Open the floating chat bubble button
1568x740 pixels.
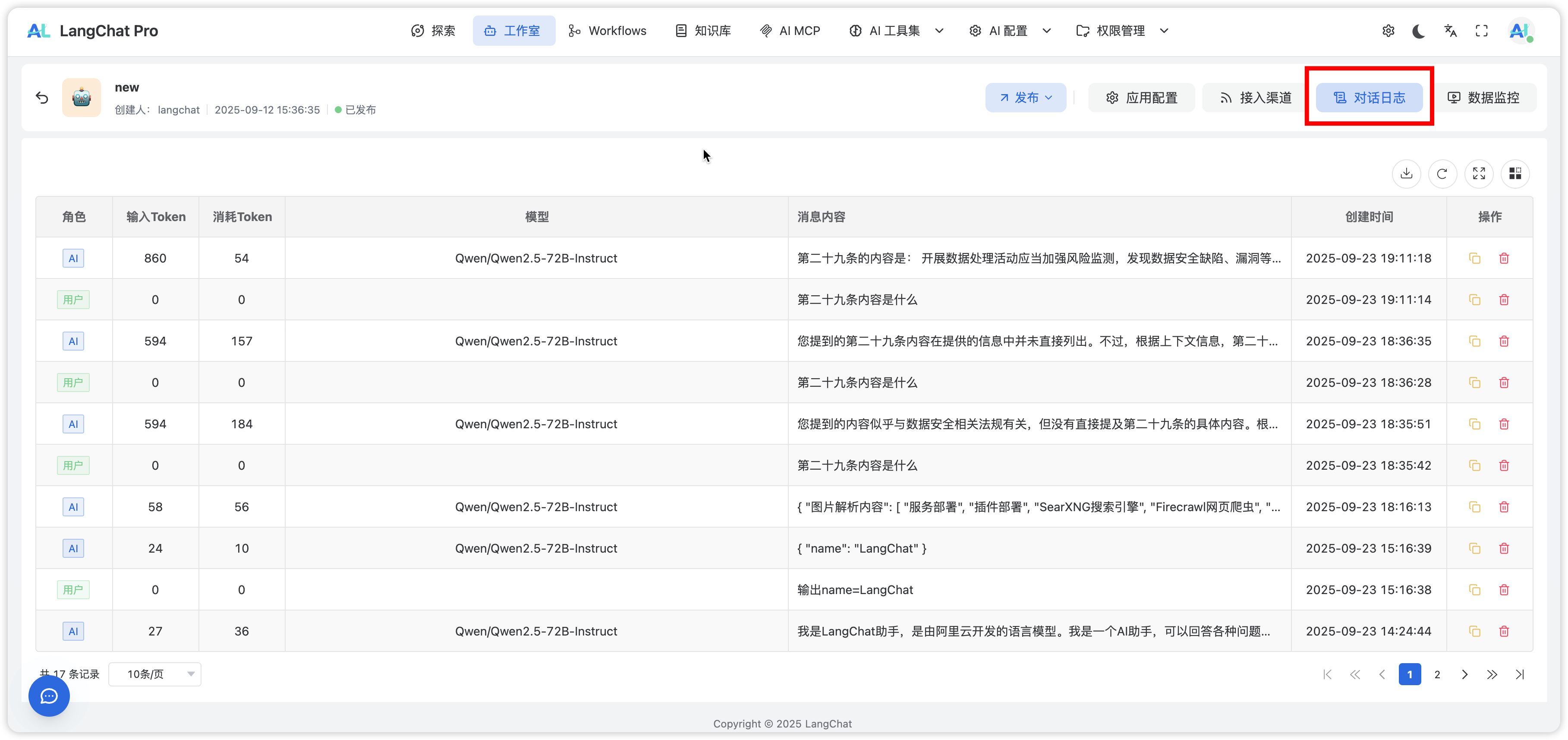[x=49, y=696]
